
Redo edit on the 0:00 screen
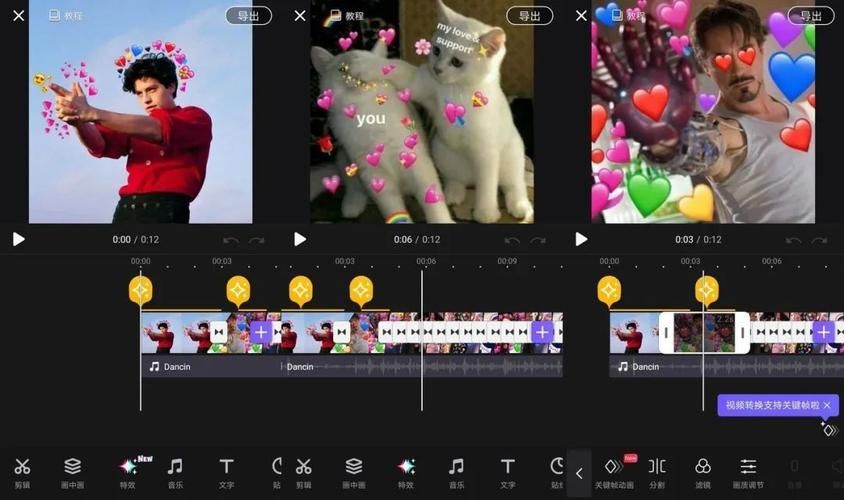click(x=257, y=240)
